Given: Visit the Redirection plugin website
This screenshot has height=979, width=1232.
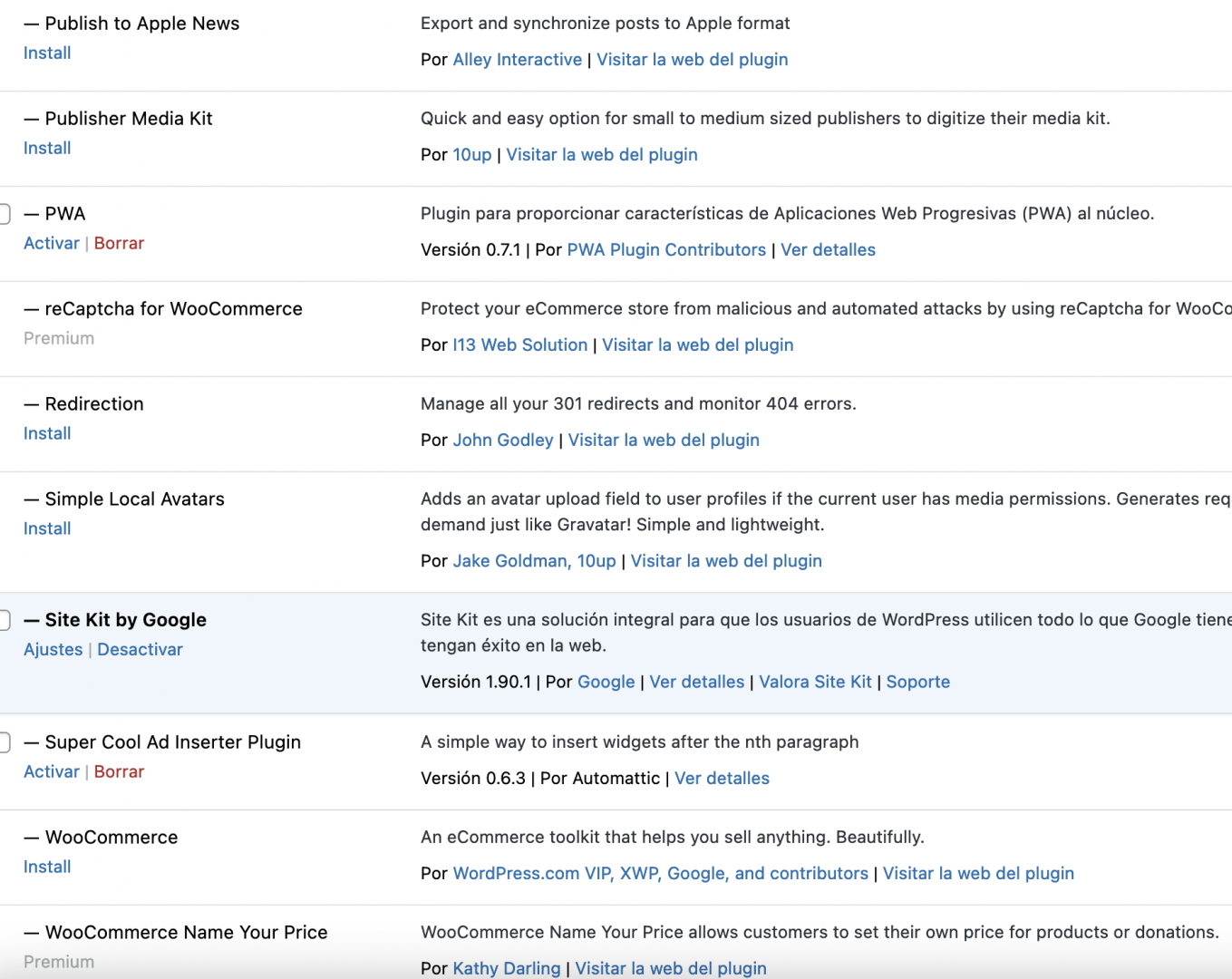Looking at the screenshot, I should pos(664,440).
